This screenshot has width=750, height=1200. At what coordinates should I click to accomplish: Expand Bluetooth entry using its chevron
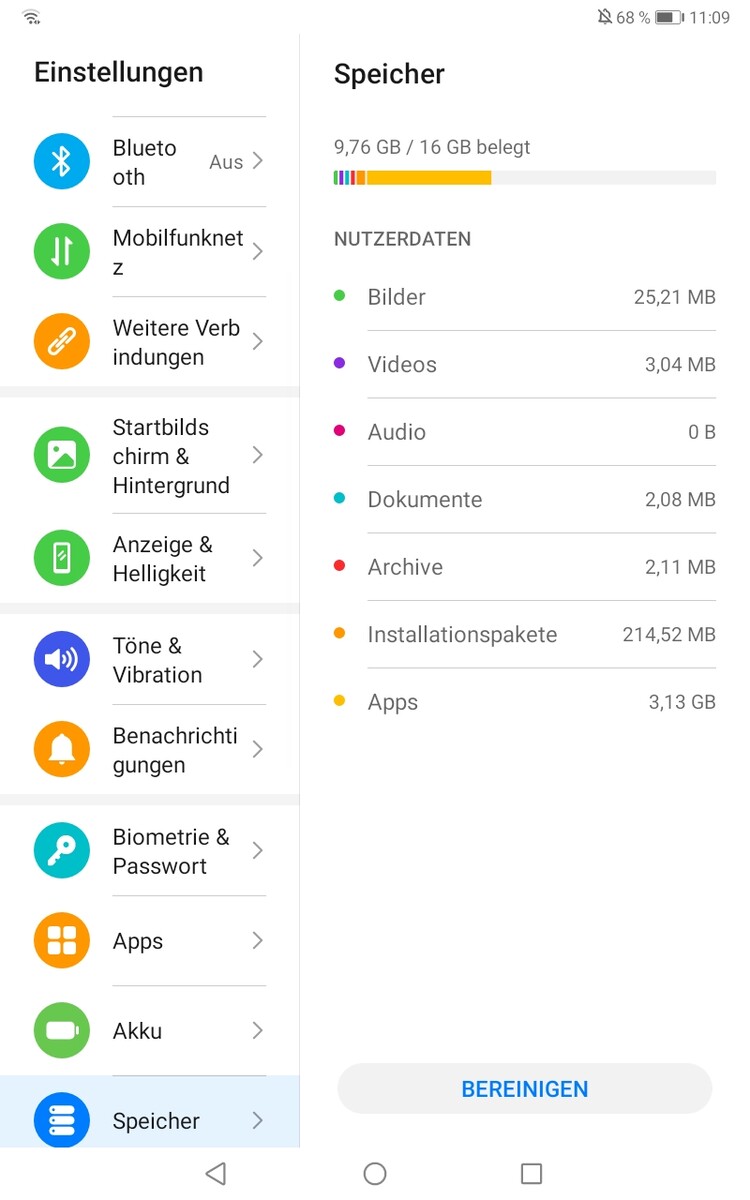[258, 161]
